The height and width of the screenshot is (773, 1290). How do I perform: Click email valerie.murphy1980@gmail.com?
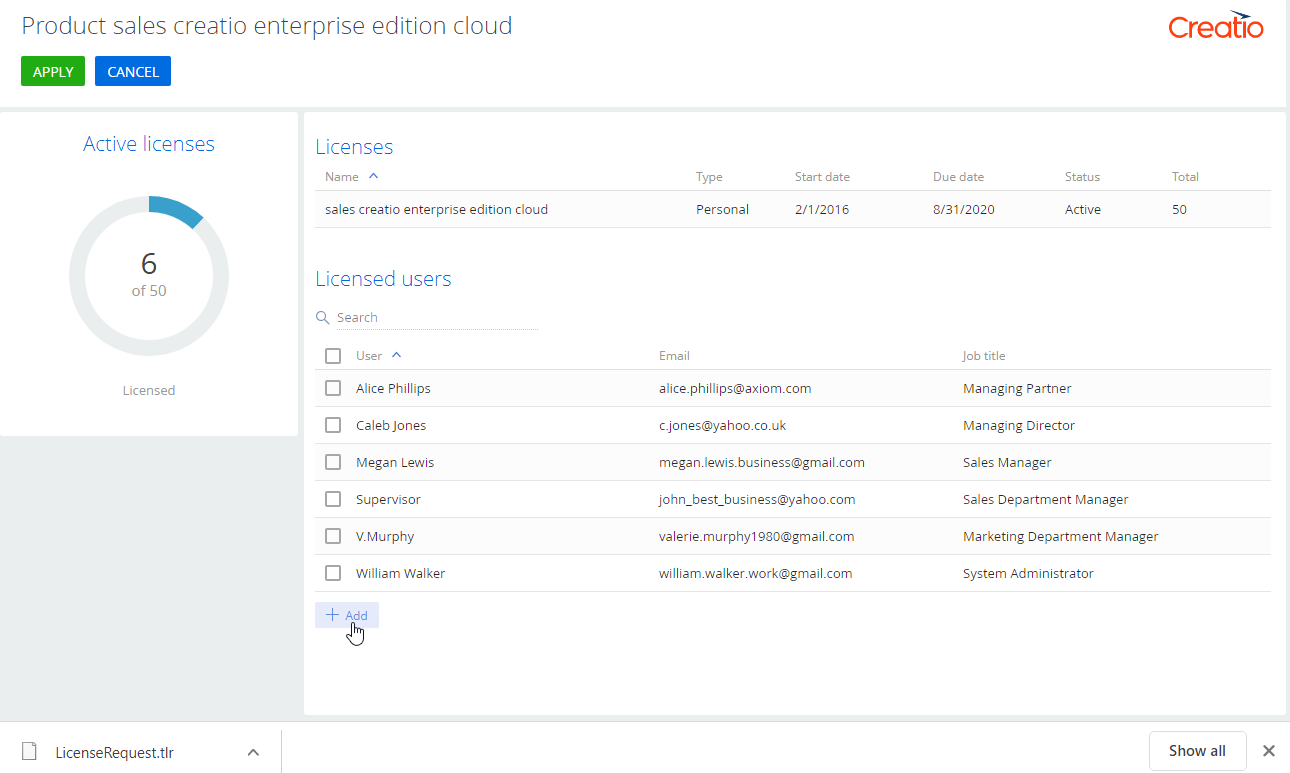click(757, 536)
